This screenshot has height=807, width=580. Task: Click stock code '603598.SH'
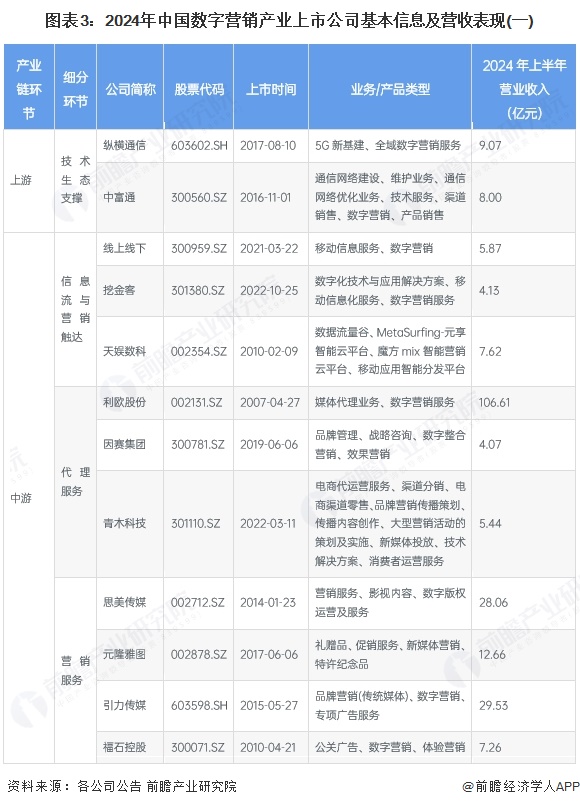(199, 705)
